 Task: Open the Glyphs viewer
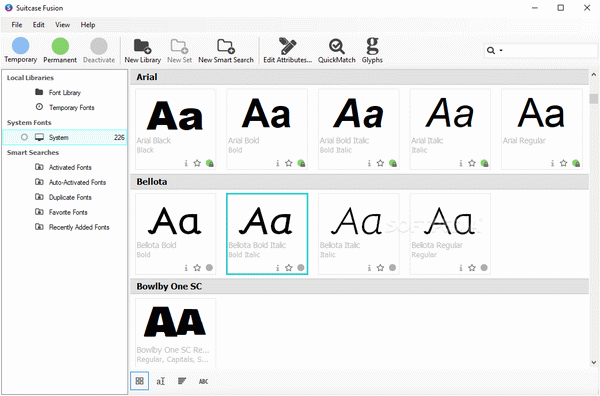pyautogui.click(x=372, y=51)
